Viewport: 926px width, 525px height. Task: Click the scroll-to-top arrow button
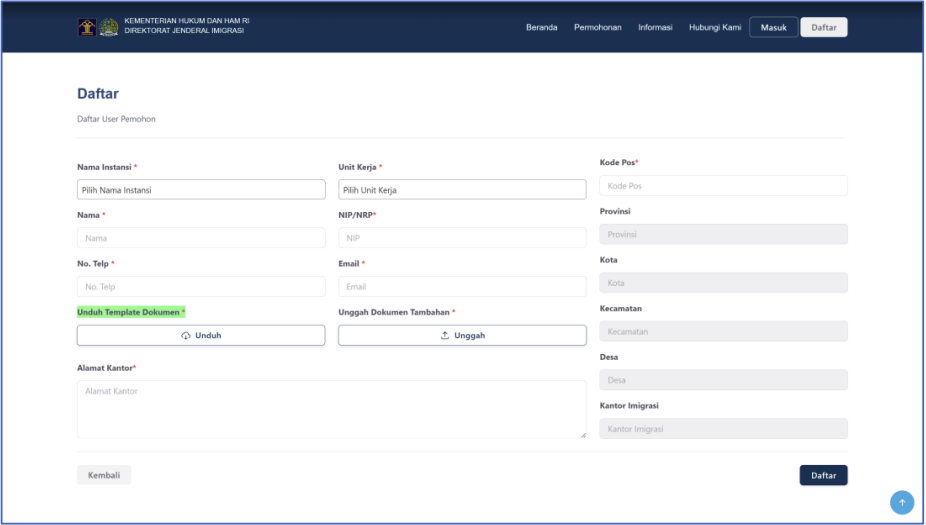pyautogui.click(x=902, y=503)
